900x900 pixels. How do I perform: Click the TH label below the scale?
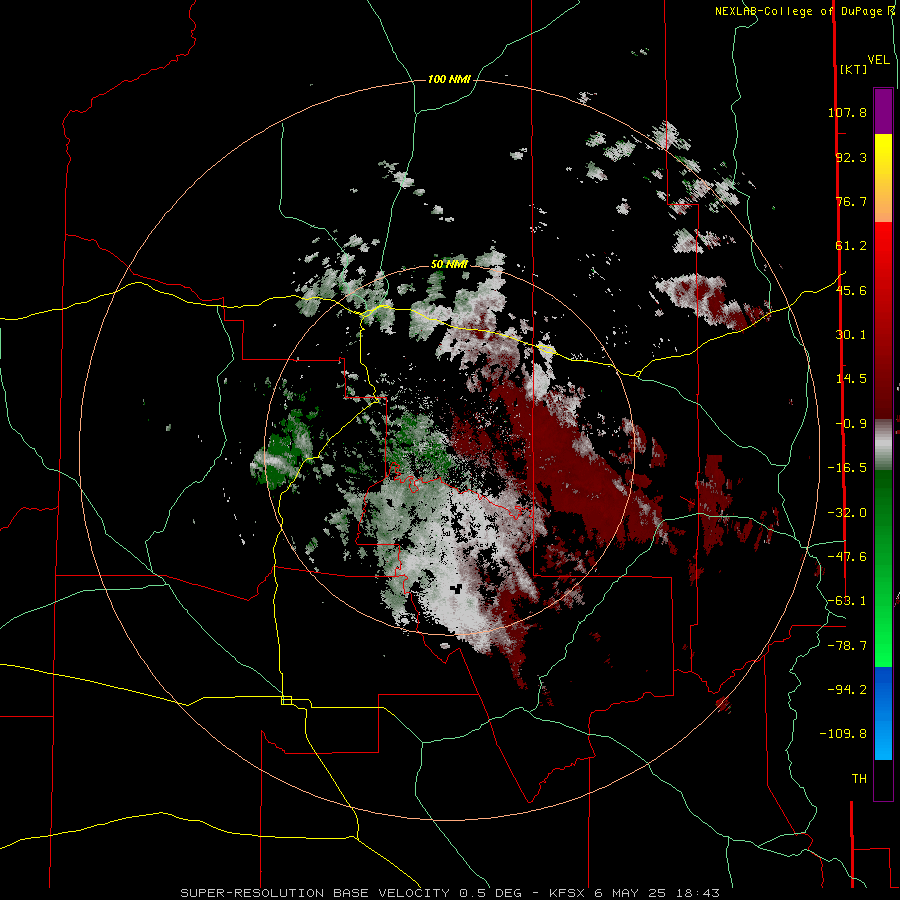coord(859,779)
